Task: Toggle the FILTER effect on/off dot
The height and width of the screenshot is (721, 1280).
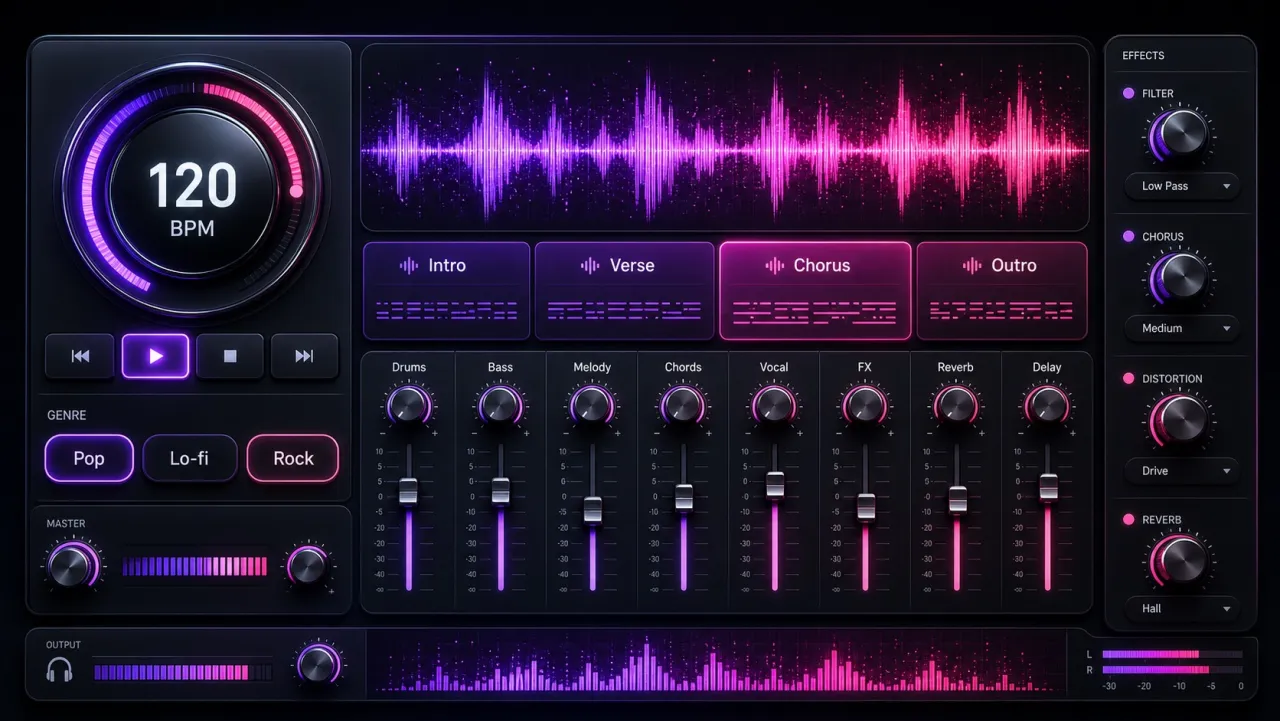Action: [x=1129, y=93]
